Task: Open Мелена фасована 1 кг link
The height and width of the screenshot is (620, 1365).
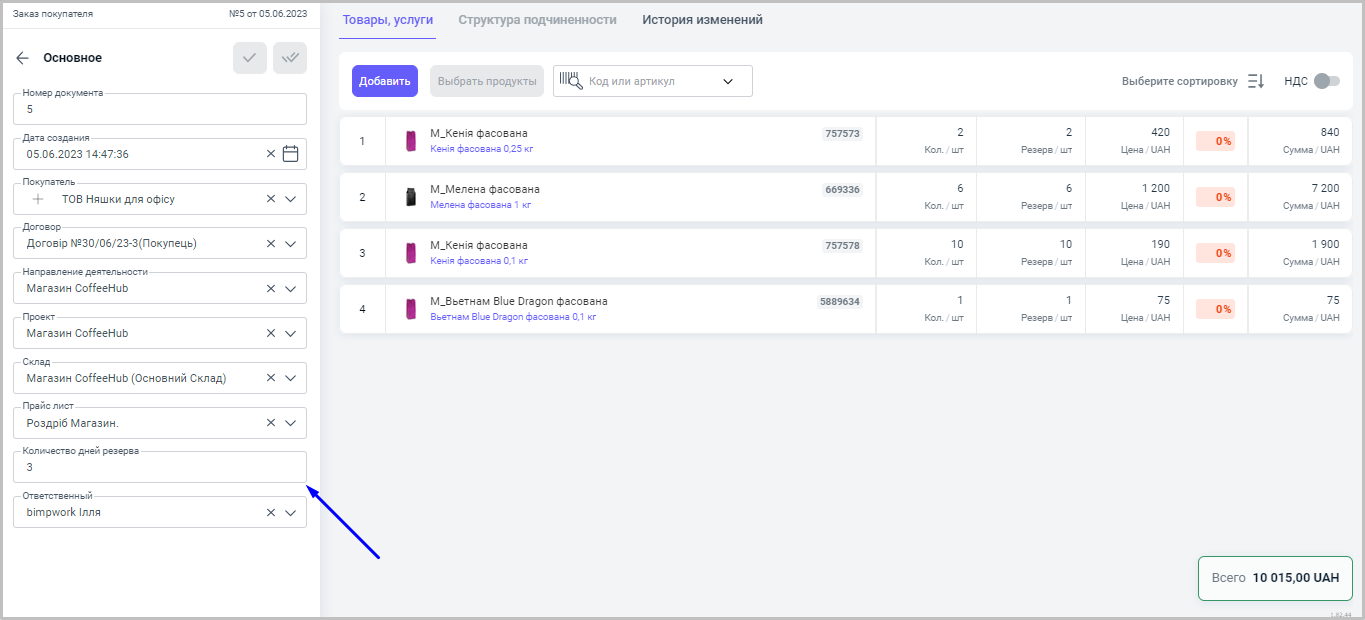Action: point(480,205)
